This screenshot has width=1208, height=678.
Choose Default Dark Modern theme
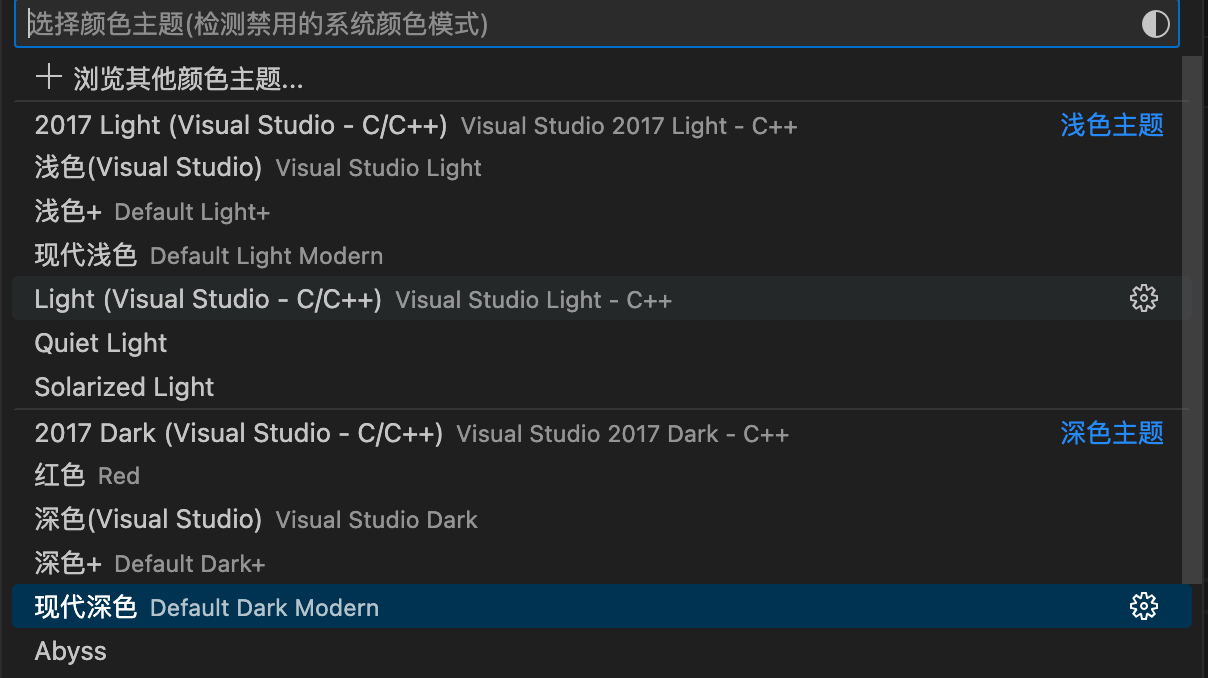[85, 608]
